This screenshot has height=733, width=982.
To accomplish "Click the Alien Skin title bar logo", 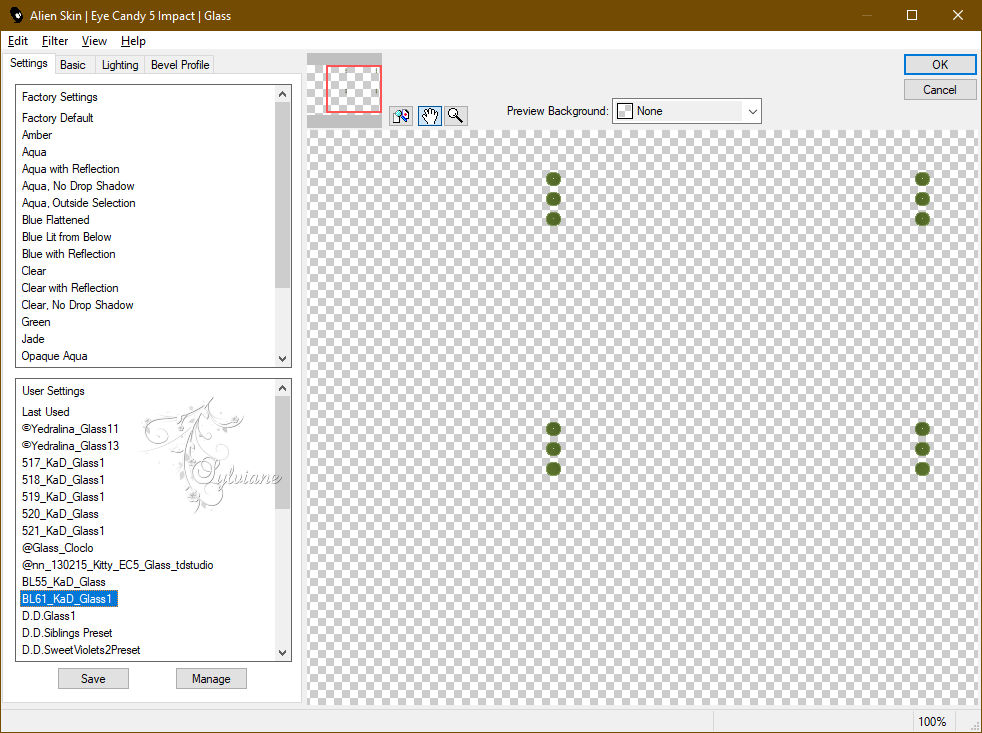I will coord(16,15).
